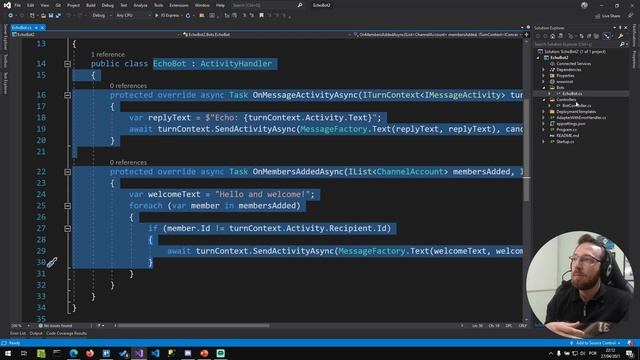Collapse the Bots folder
Screen dimensions: 640x360
tap(543, 87)
